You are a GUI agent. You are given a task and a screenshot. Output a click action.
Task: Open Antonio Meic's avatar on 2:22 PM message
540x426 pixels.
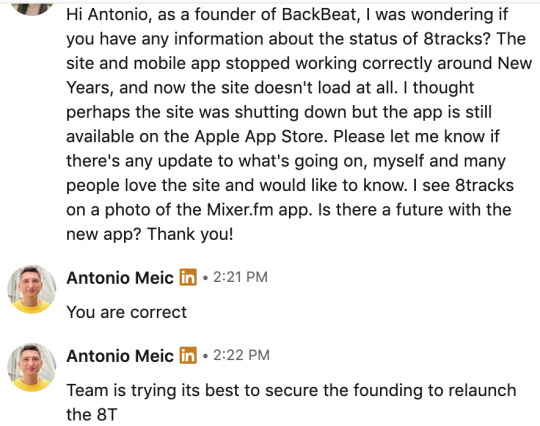(x=32, y=367)
